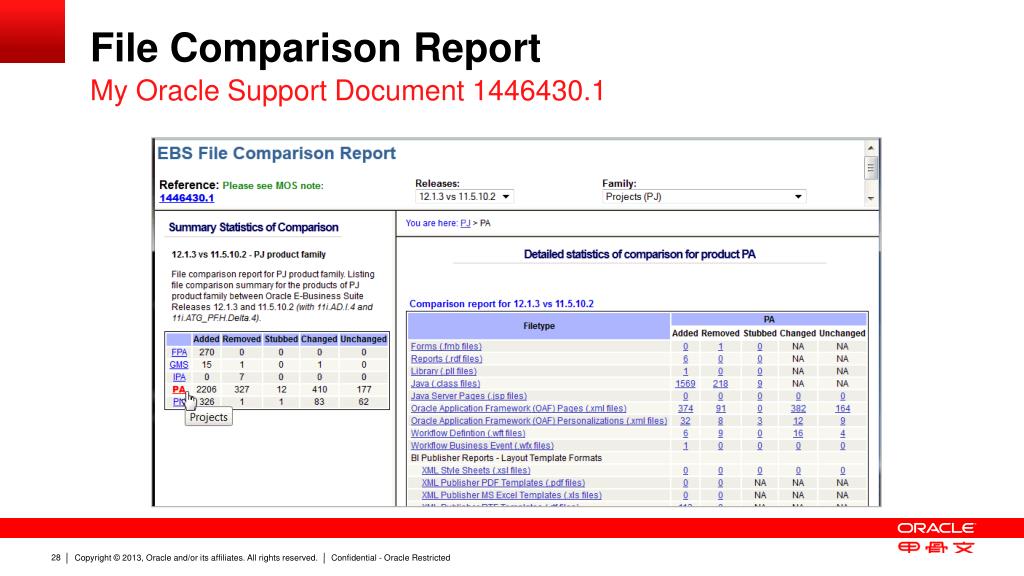The width and height of the screenshot is (1024, 576).
Task: Open the red PA product link
Action: coord(179,389)
